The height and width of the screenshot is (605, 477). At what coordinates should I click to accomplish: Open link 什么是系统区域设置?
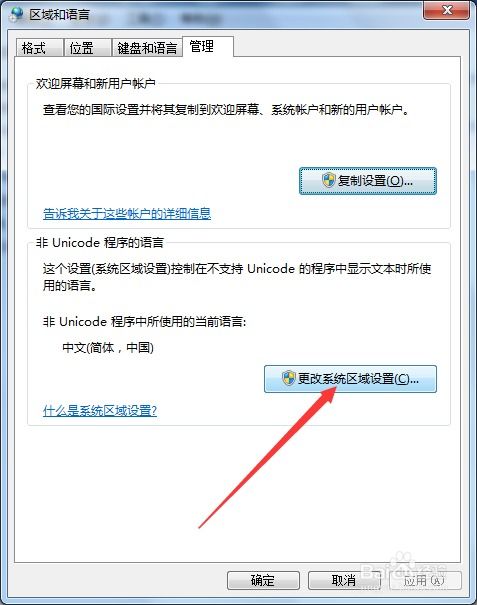(x=100, y=411)
